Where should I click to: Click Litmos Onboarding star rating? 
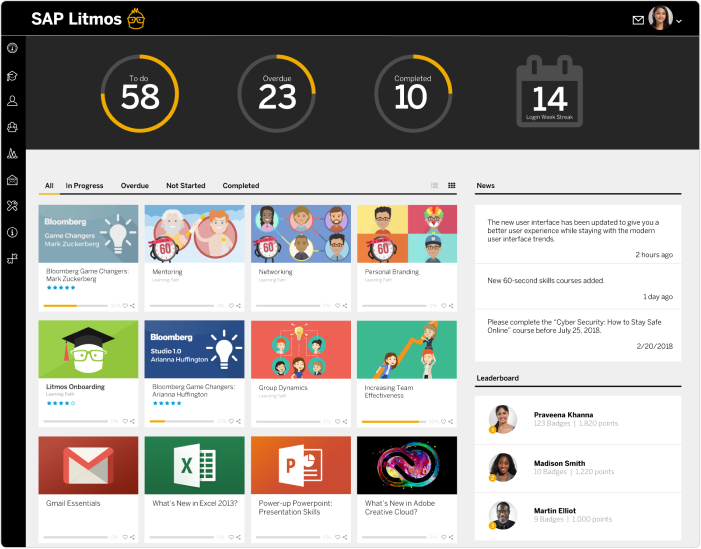pos(60,403)
